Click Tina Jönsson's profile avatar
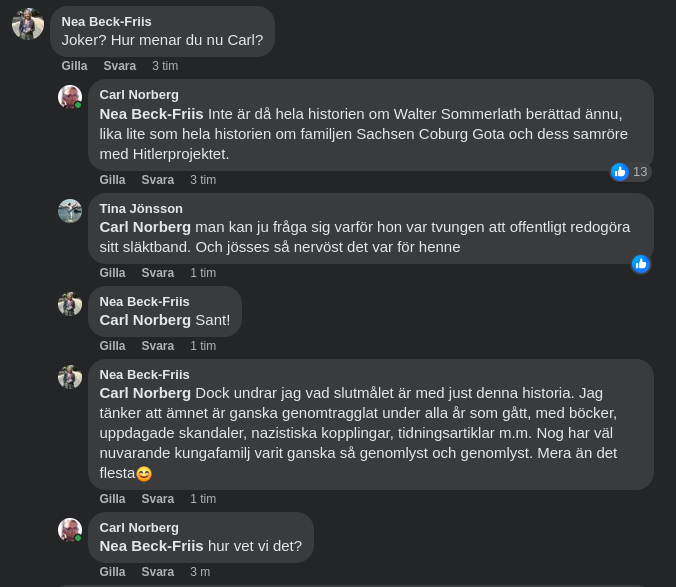The height and width of the screenshot is (587, 676). (70, 211)
